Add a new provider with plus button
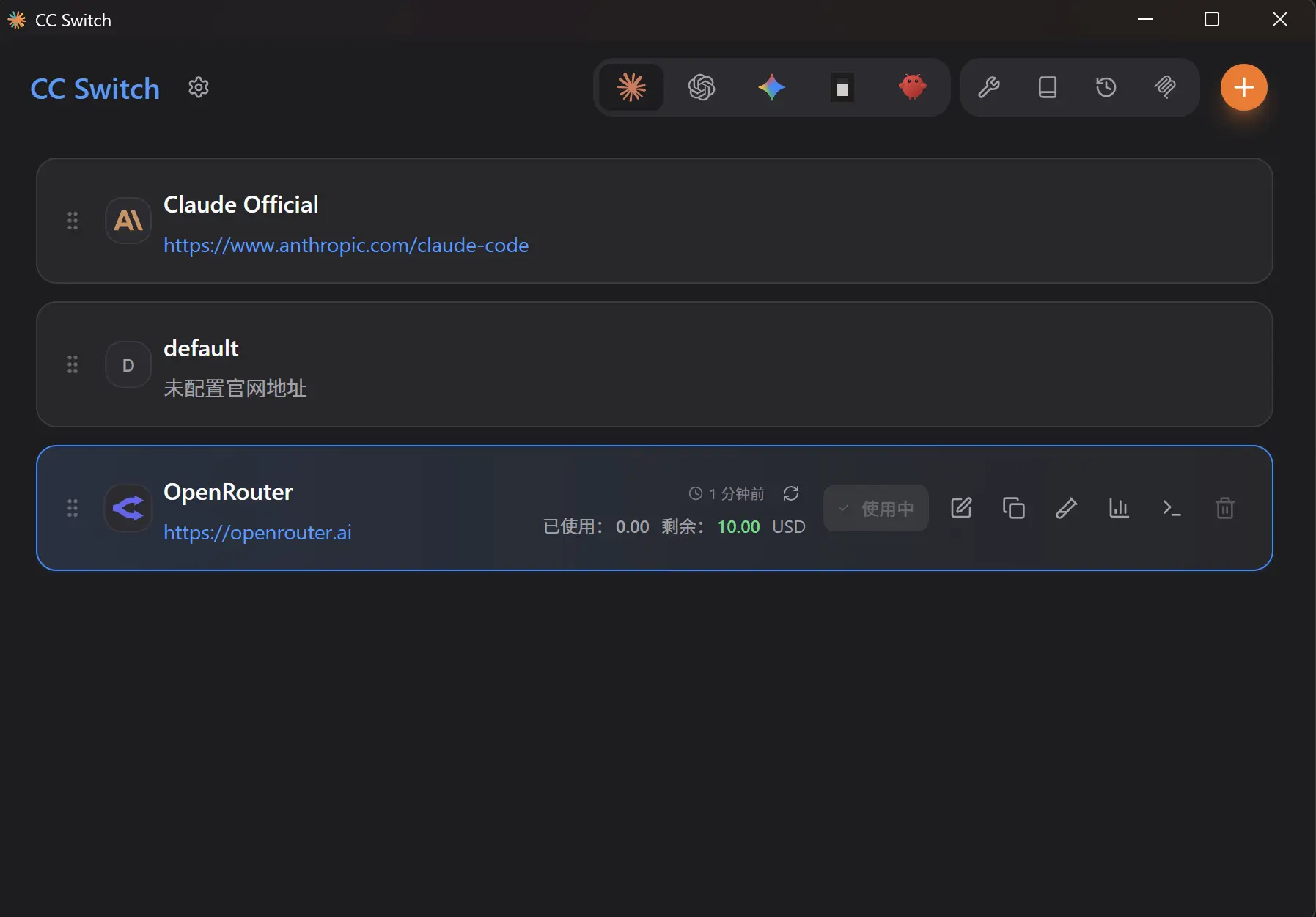 tap(1244, 88)
